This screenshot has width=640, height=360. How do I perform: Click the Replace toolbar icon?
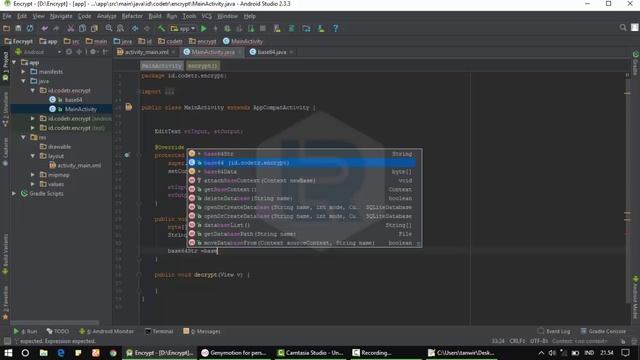[x=120, y=29]
